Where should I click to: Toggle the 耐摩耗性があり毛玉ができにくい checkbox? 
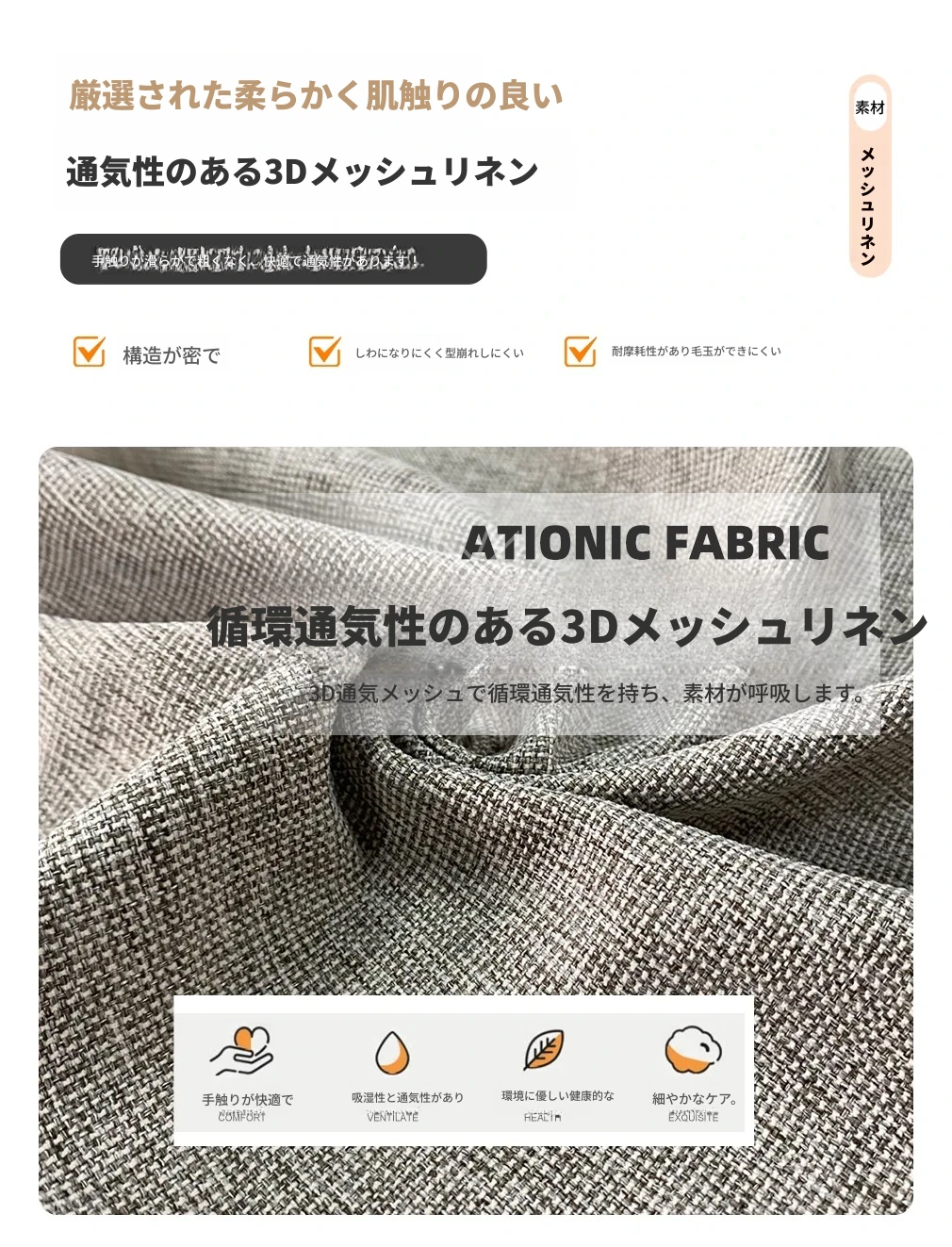580,352
